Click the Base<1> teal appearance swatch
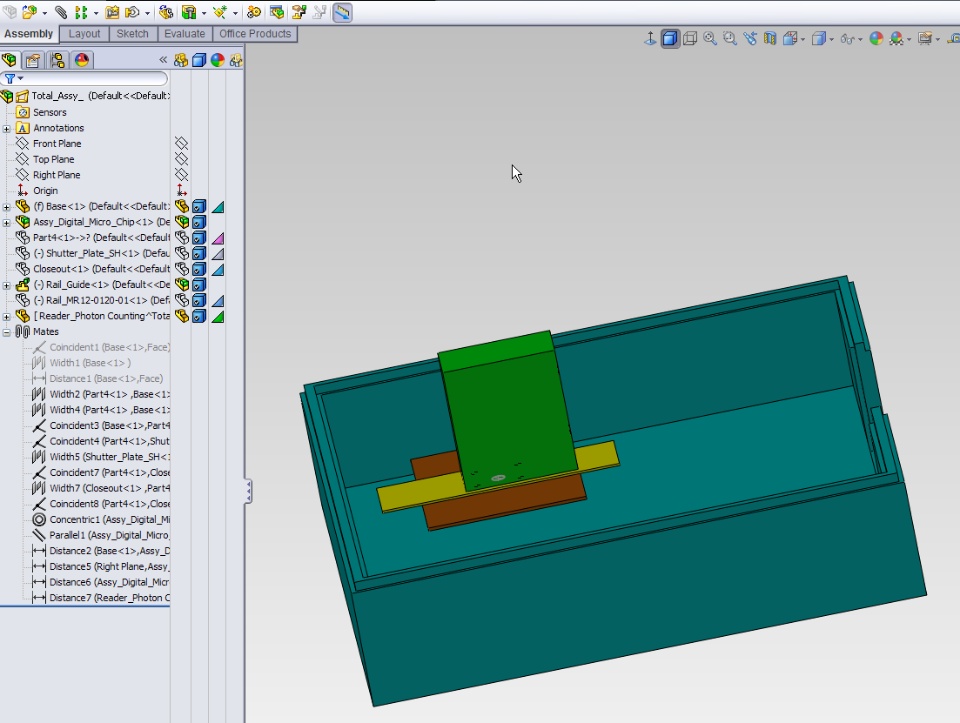 click(x=217, y=207)
